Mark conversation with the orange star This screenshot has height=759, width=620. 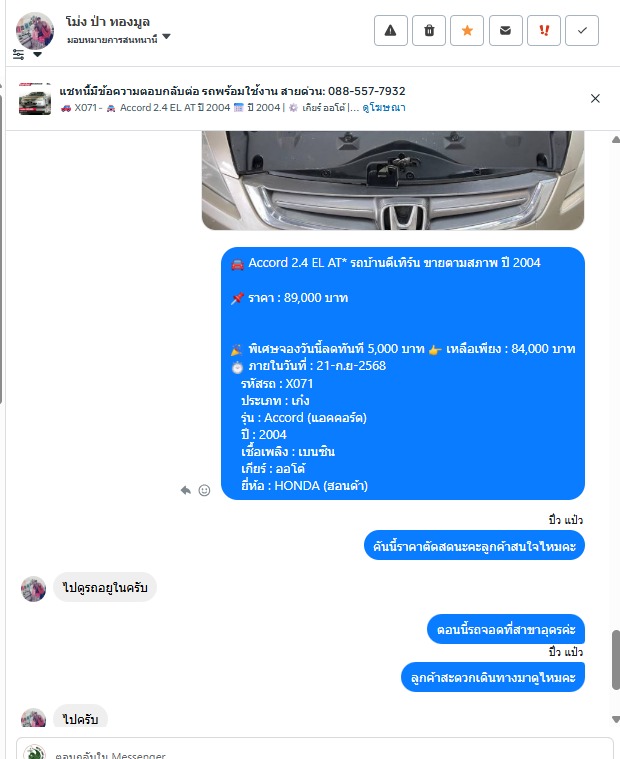467,30
